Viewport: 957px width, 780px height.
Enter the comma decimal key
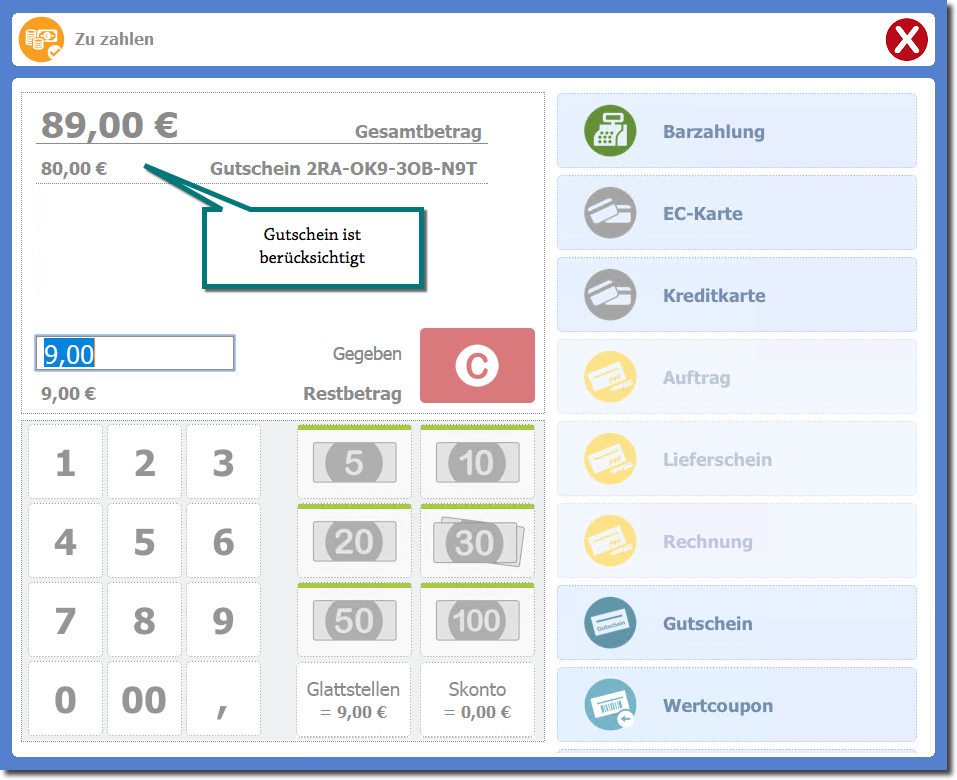[x=223, y=700]
